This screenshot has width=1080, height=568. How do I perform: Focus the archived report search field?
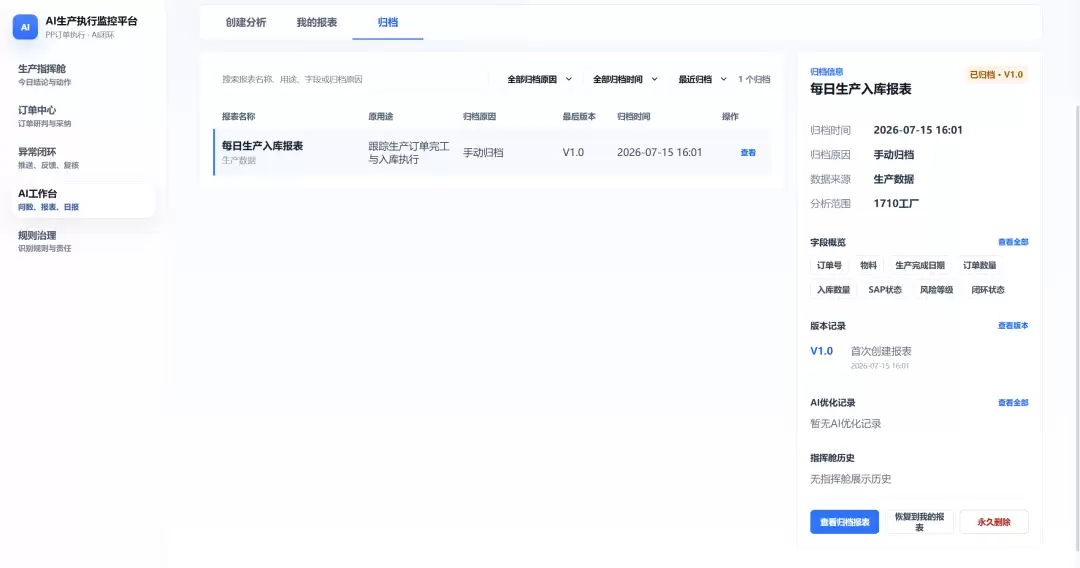[x=350, y=79]
